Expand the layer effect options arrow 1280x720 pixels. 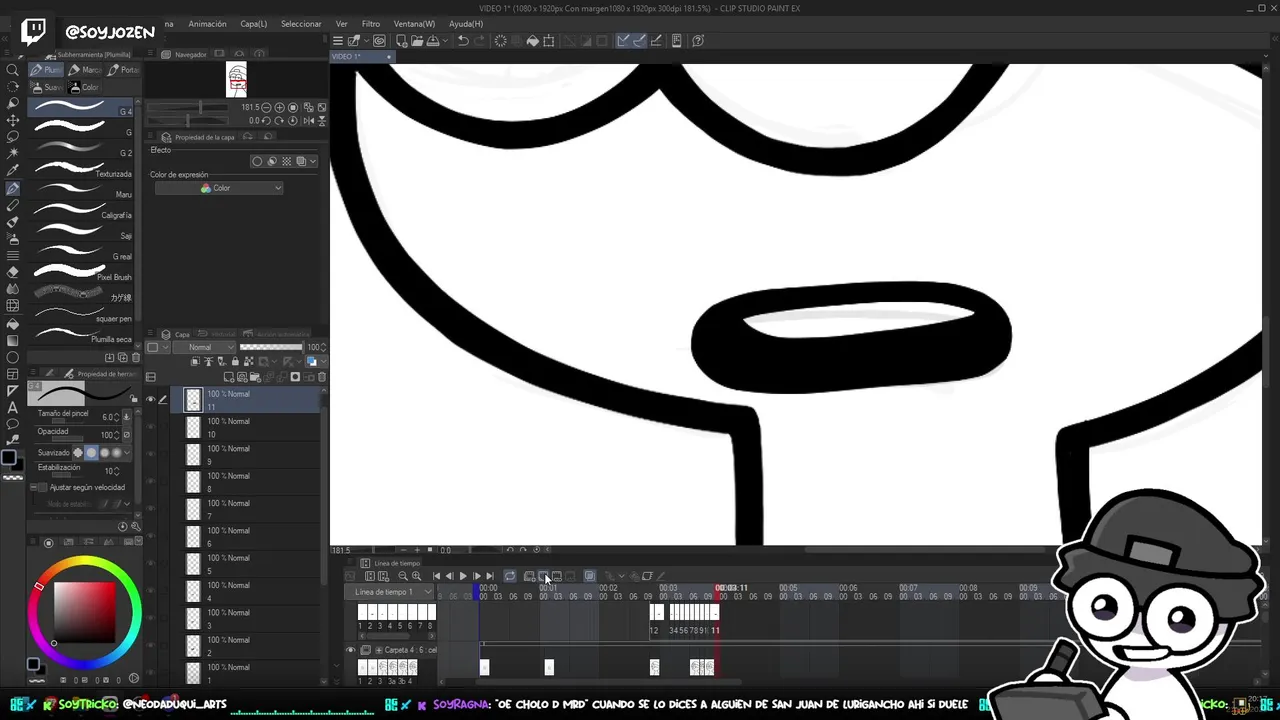coord(313,161)
